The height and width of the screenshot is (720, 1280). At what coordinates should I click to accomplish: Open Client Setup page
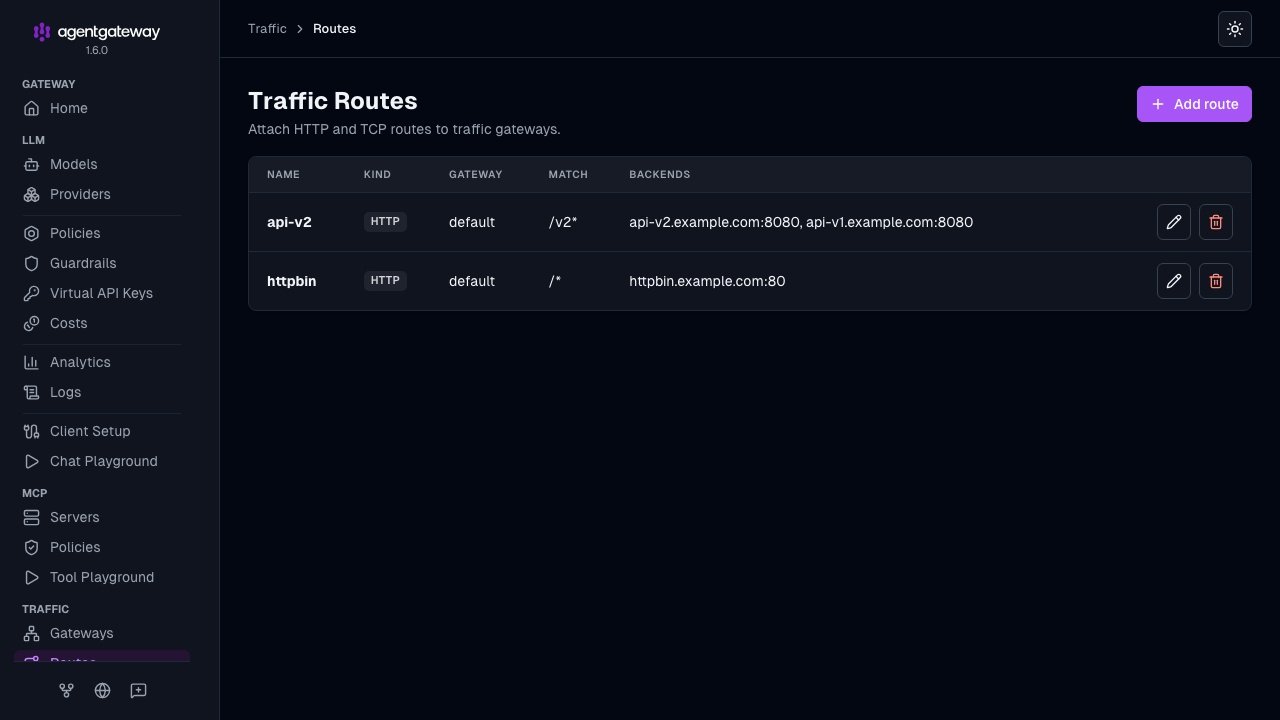tap(102, 431)
